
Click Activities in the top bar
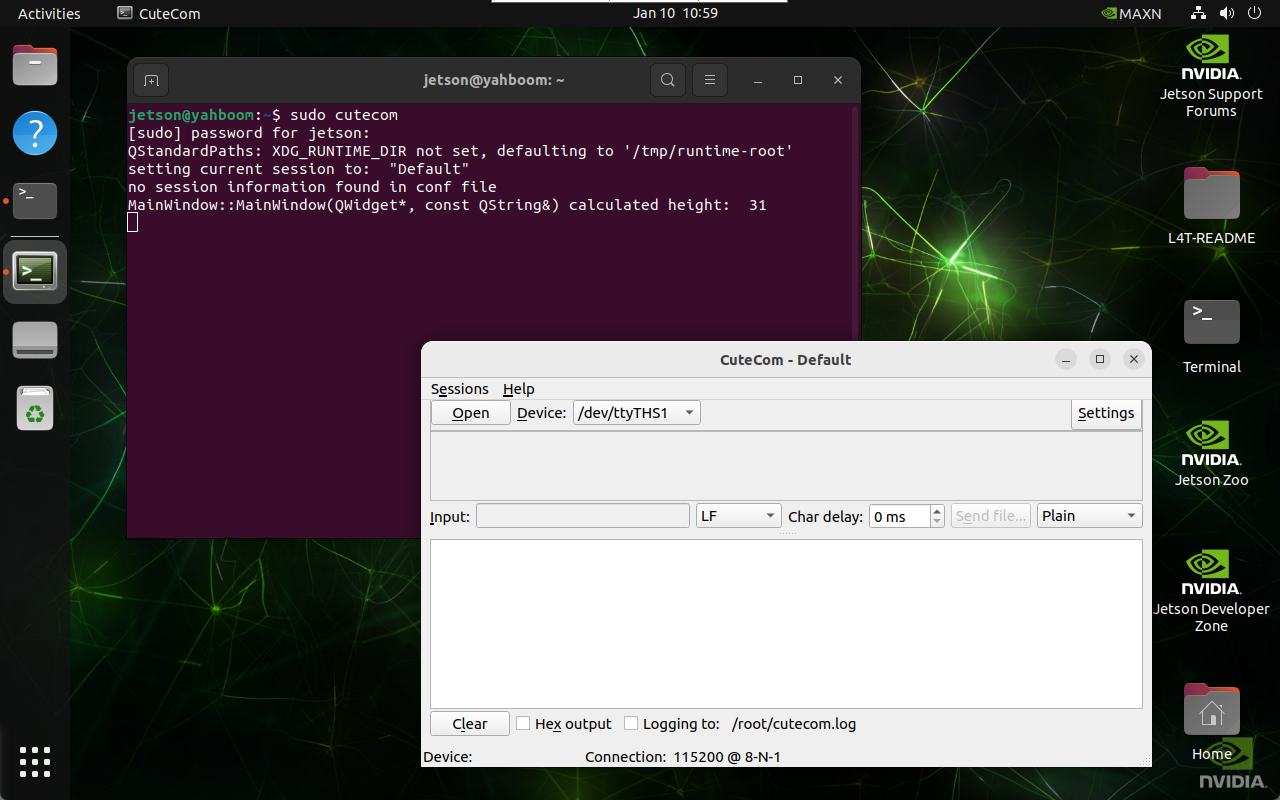pos(49,14)
